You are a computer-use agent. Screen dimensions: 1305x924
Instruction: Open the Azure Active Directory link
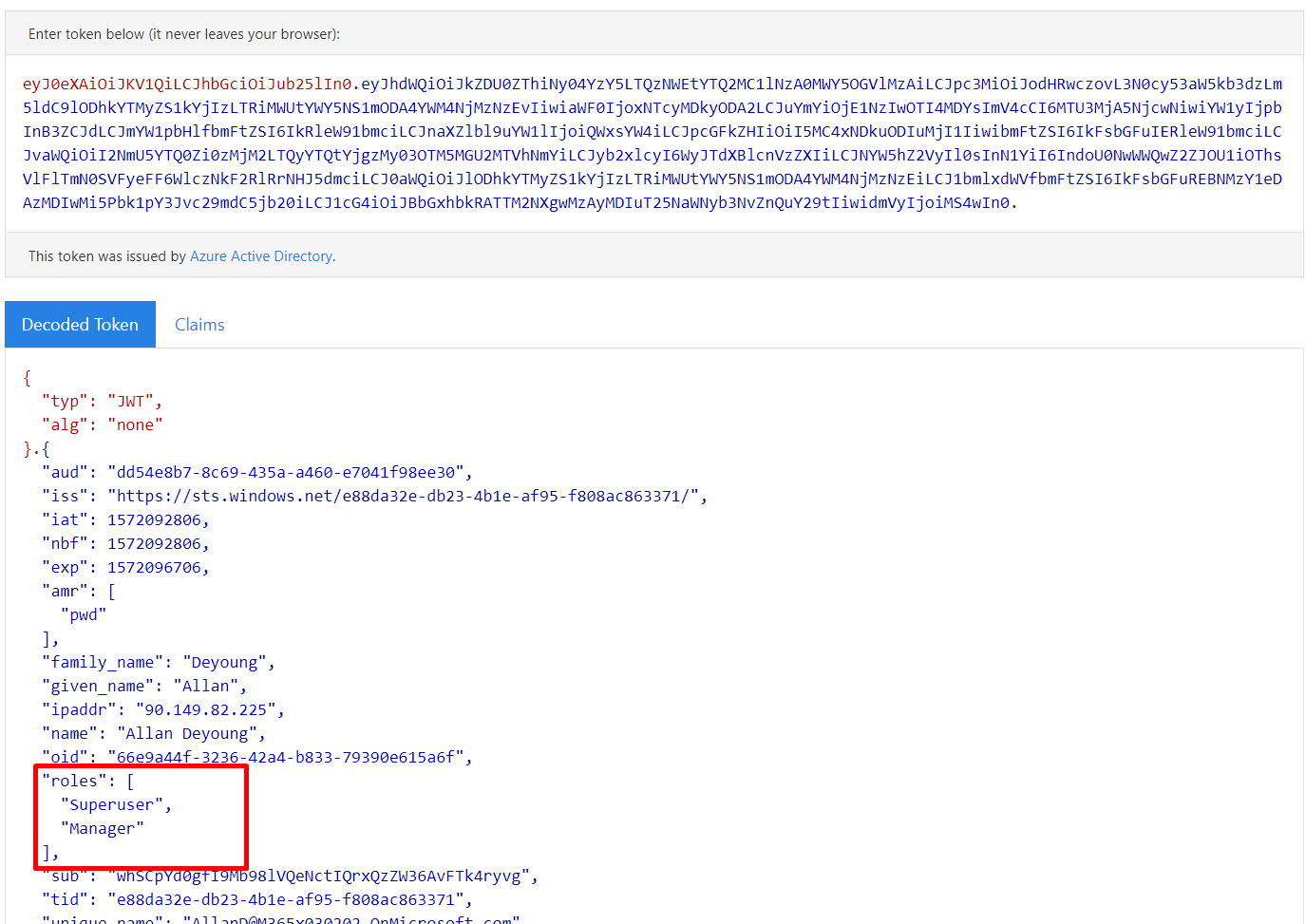pos(260,255)
